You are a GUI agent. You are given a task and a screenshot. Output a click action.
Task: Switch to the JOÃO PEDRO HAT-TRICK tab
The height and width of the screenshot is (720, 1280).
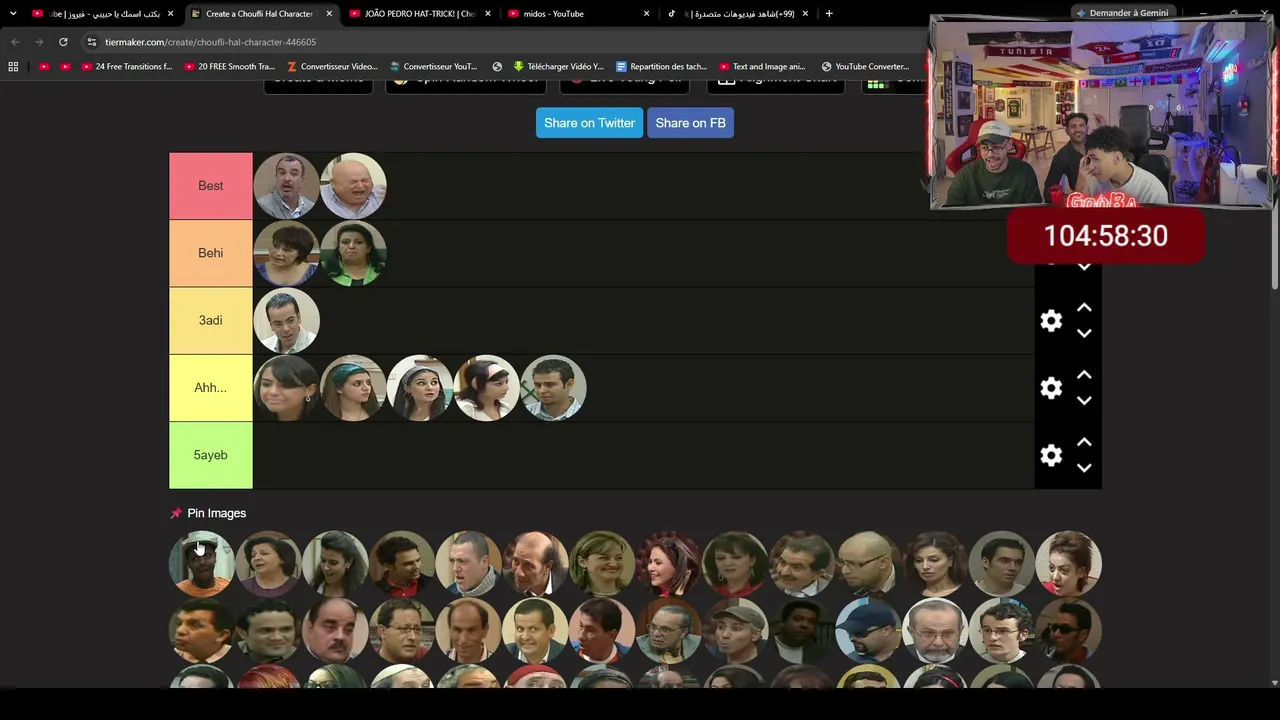coord(419,14)
